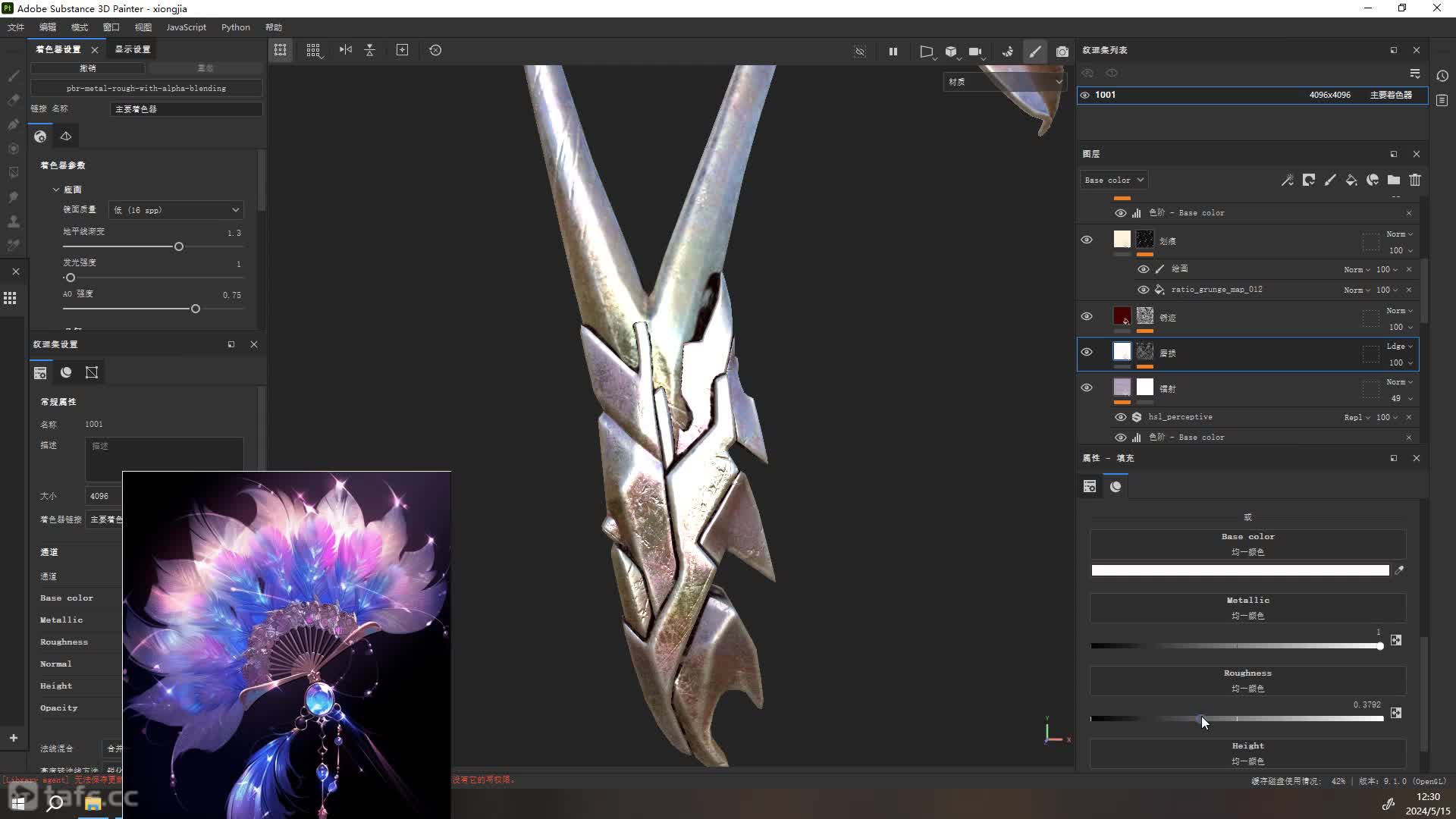Image resolution: width=1456 pixels, height=819 pixels.
Task: Hide the 划痕 layer
Action: pyautogui.click(x=1087, y=240)
